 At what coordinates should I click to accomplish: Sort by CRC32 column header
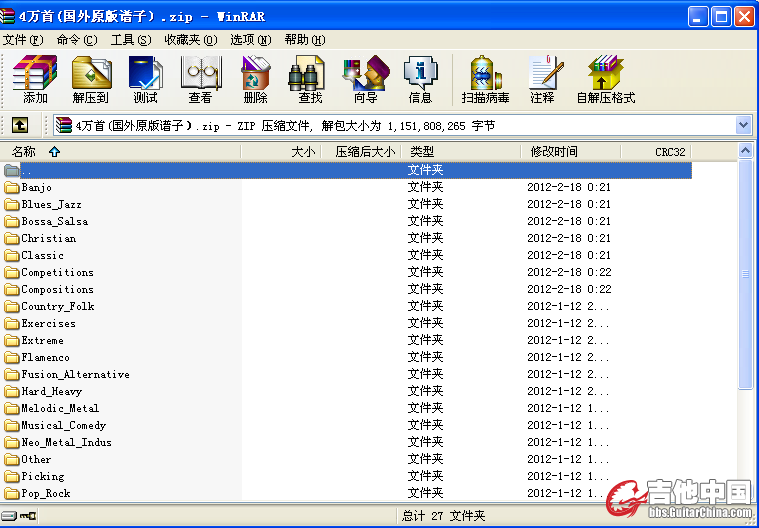click(656, 152)
